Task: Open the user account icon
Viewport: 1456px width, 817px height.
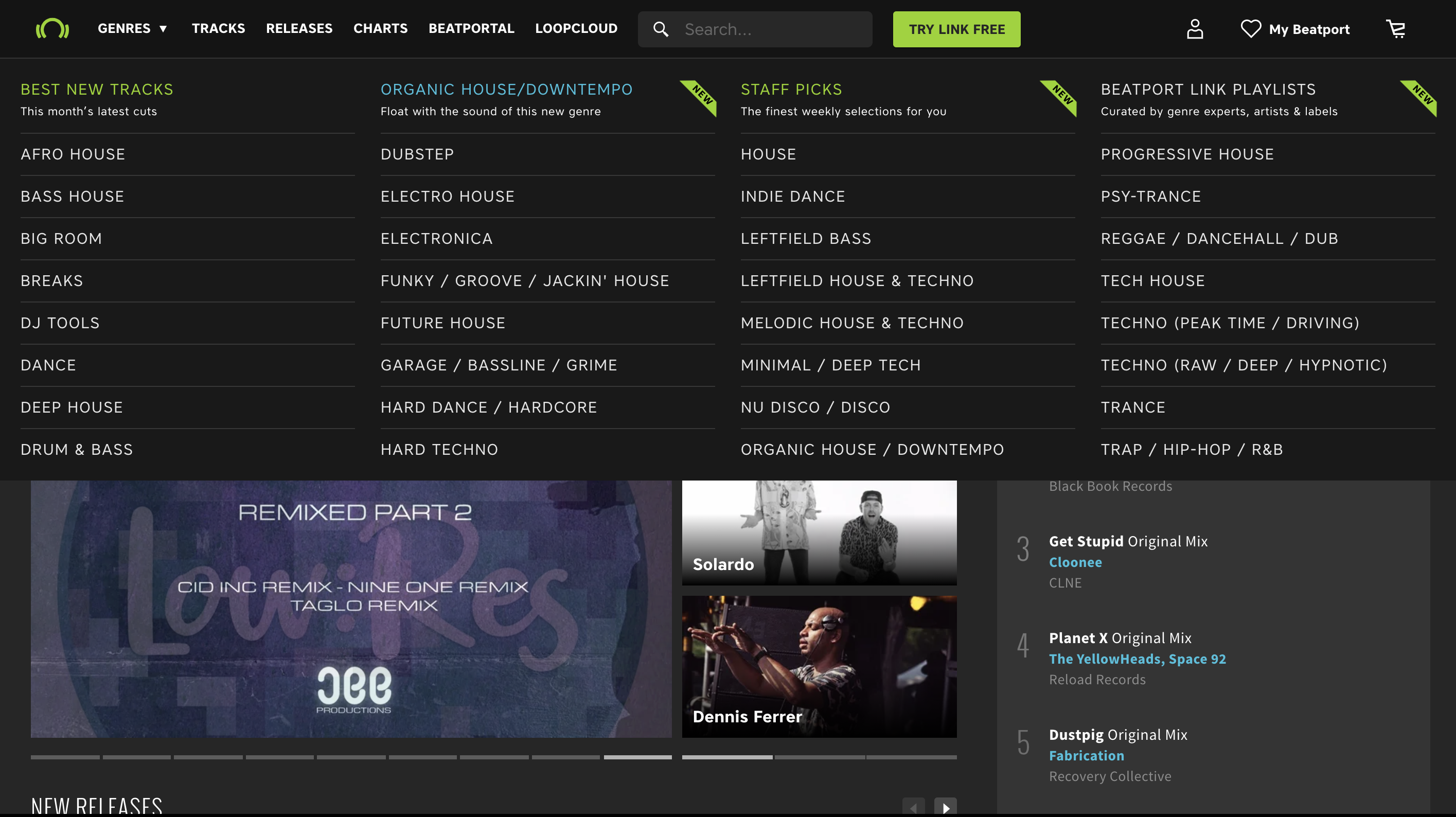Action: pyautogui.click(x=1194, y=29)
